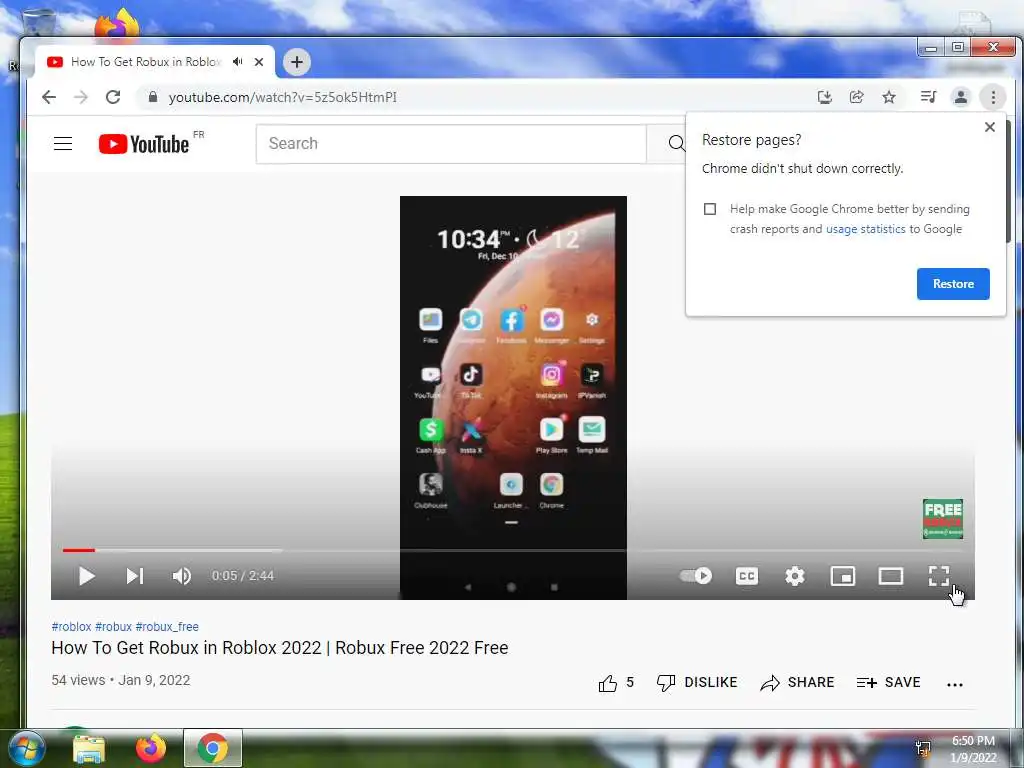Click the Restore button

(x=953, y=284)
